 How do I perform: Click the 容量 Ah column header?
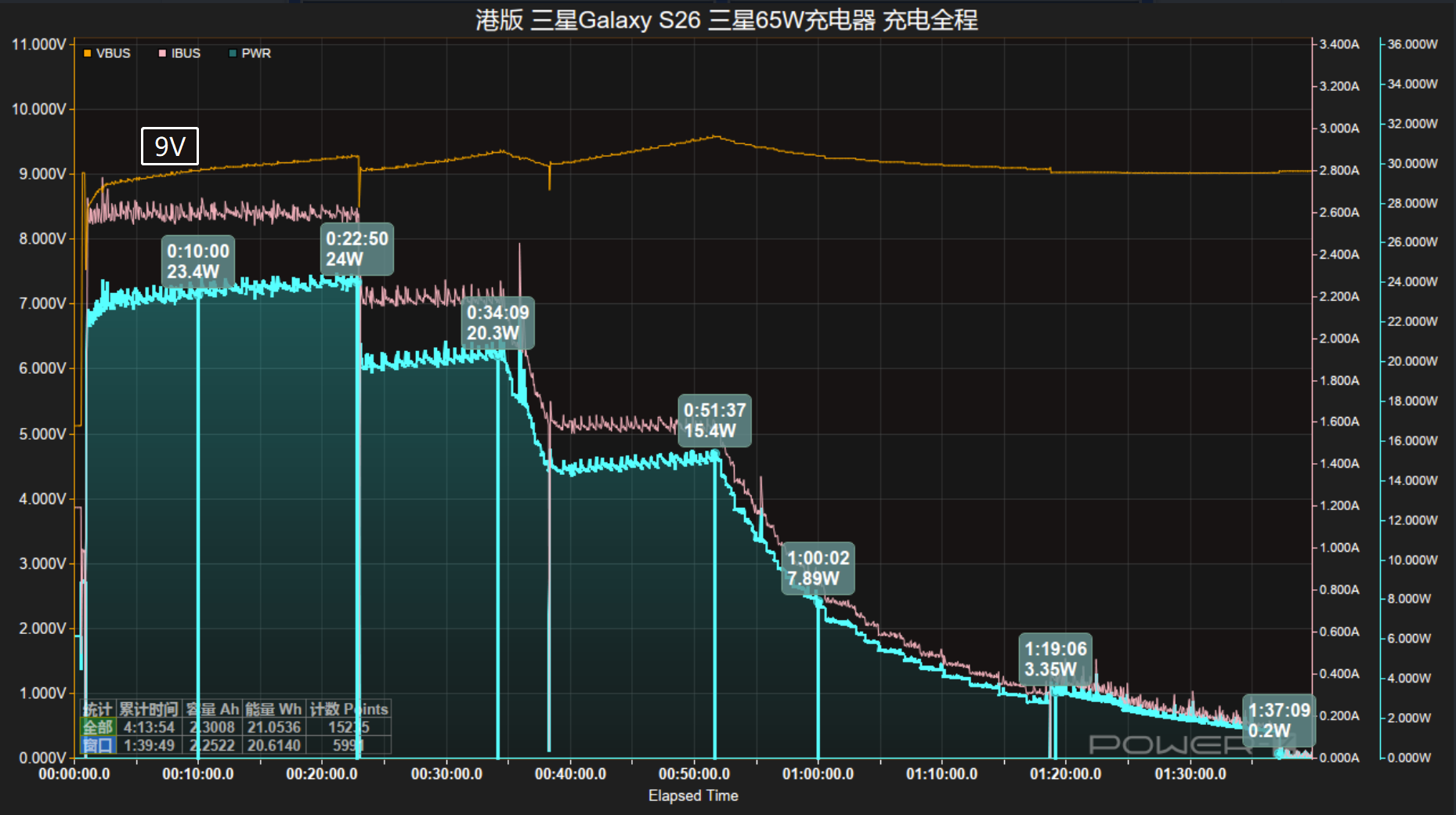click(x=212, y=709)
